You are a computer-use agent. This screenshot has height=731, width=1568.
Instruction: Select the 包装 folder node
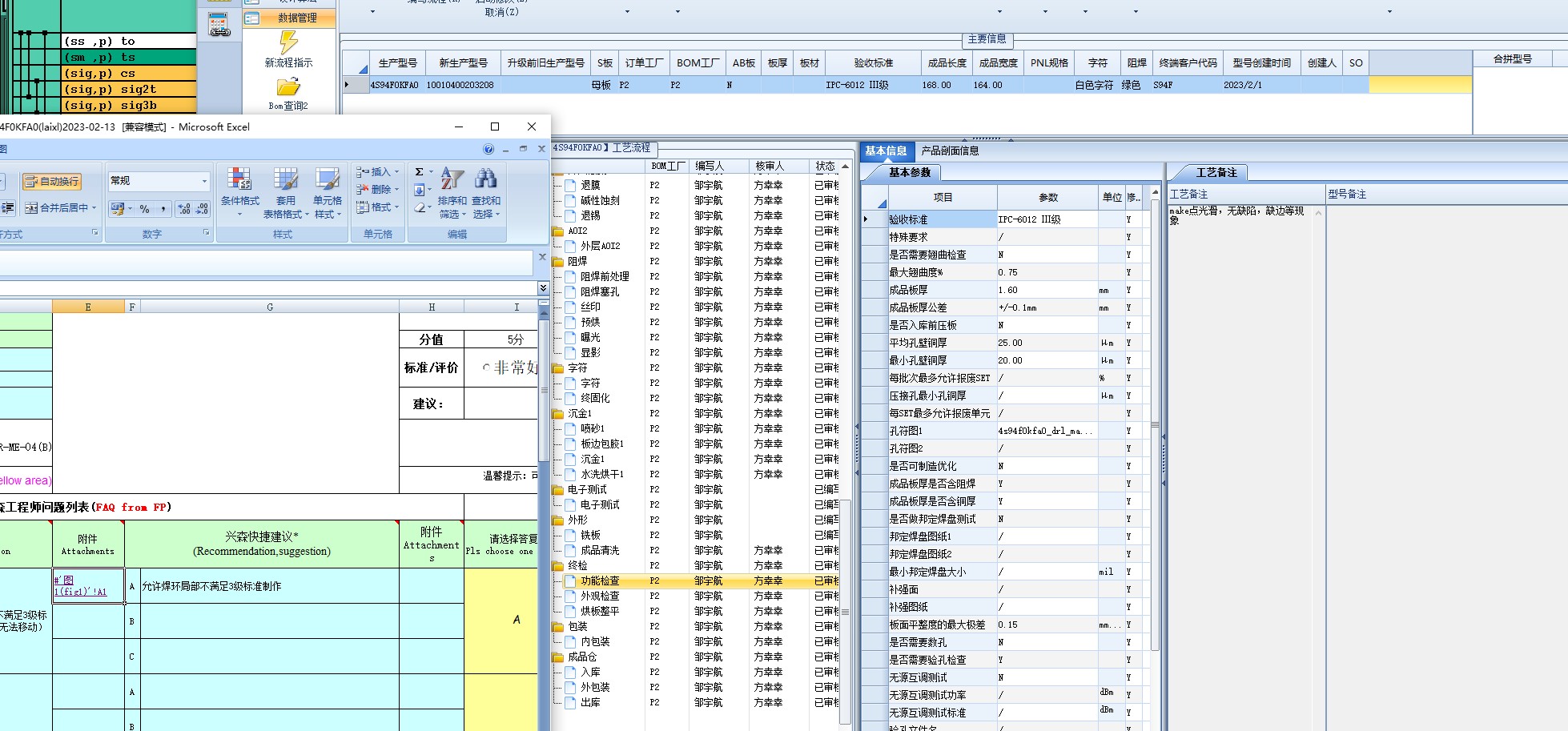577,626
